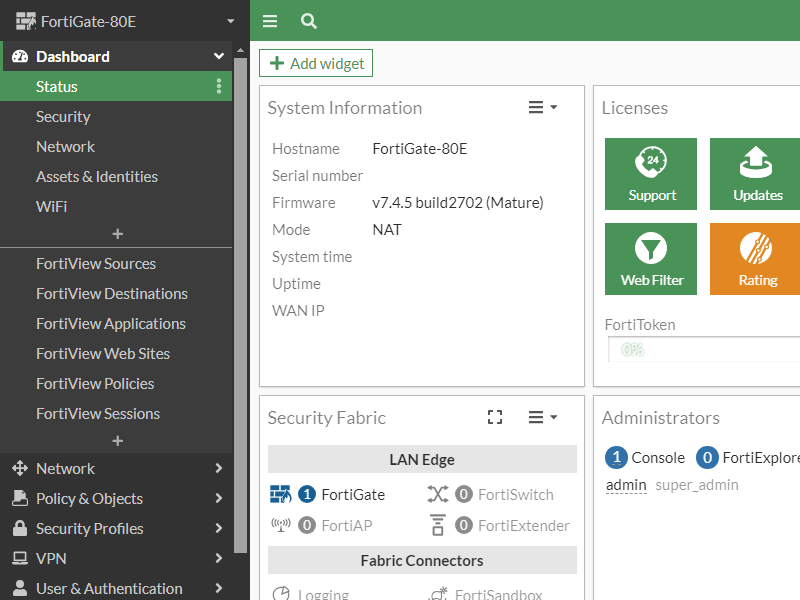Open the Support license tile
800x600 pixels.
(x=651, y=174)
